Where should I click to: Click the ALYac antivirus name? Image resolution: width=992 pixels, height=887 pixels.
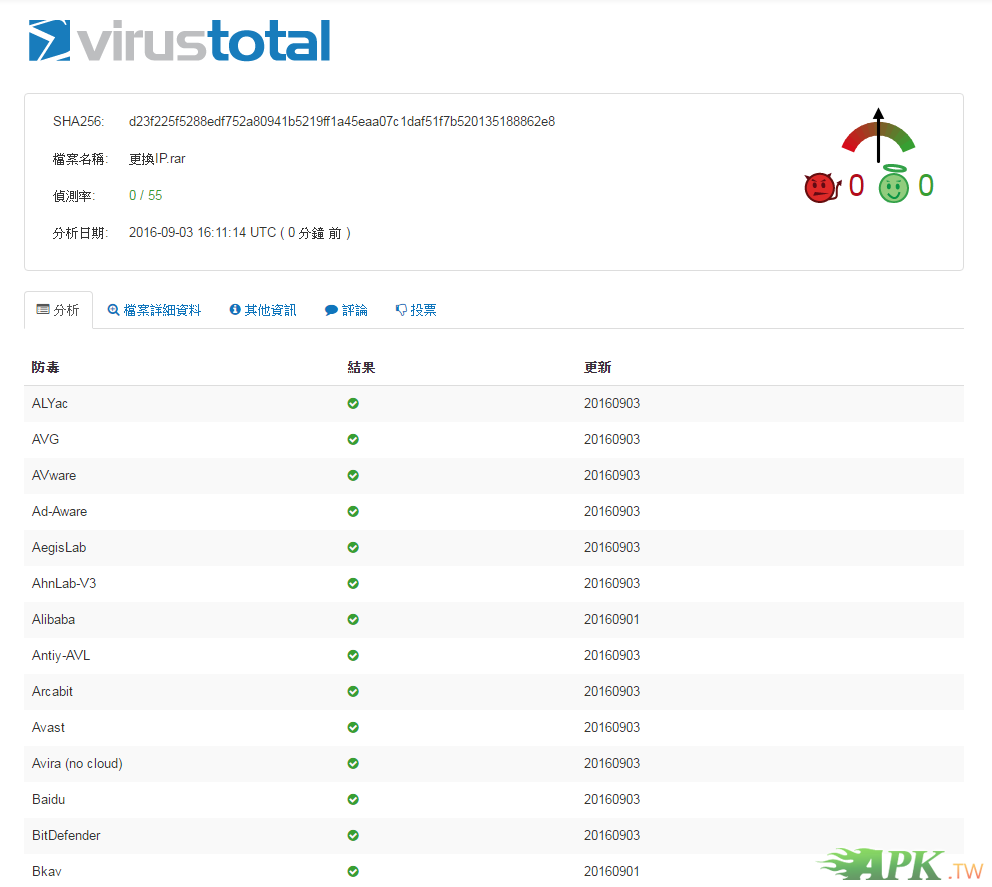50,404
